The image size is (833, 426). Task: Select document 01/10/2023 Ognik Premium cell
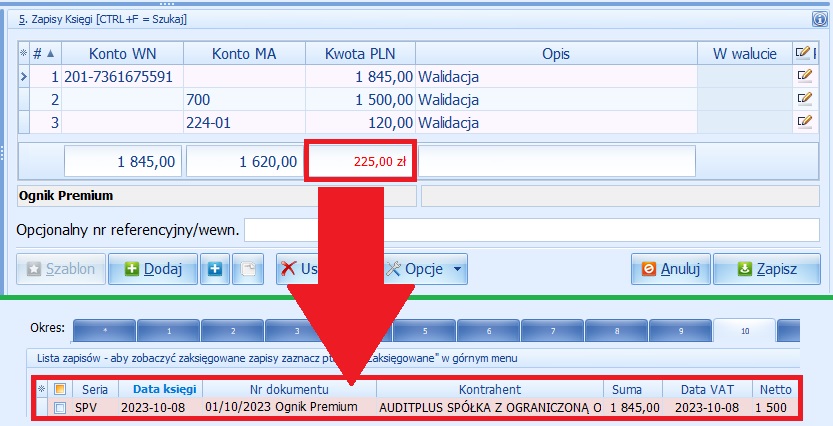[x=289, y=407]
